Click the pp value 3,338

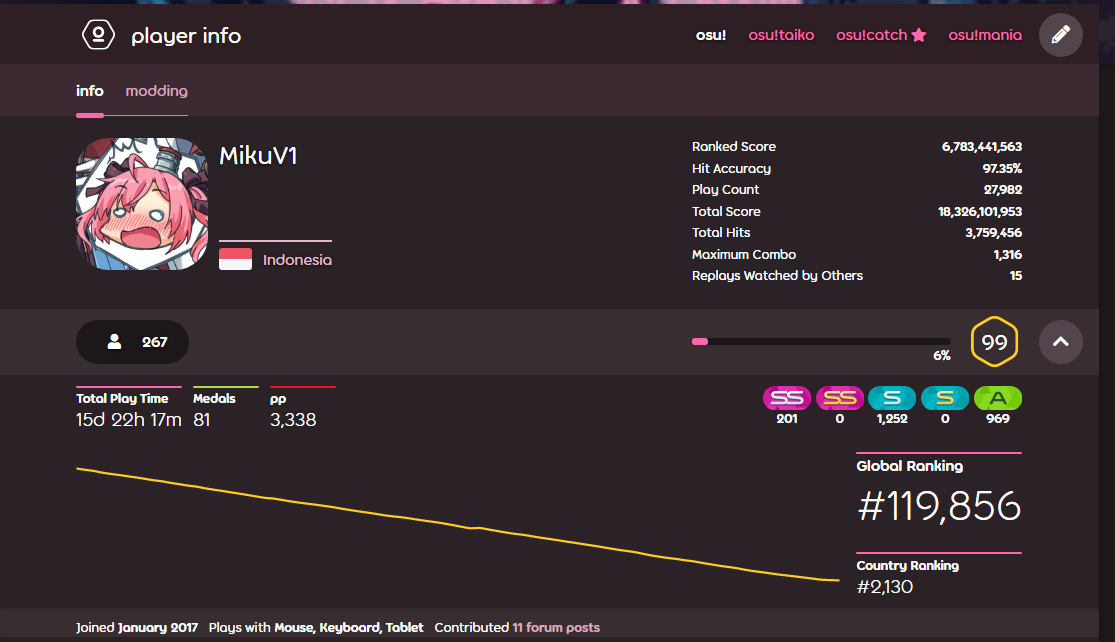click(293, 419)
